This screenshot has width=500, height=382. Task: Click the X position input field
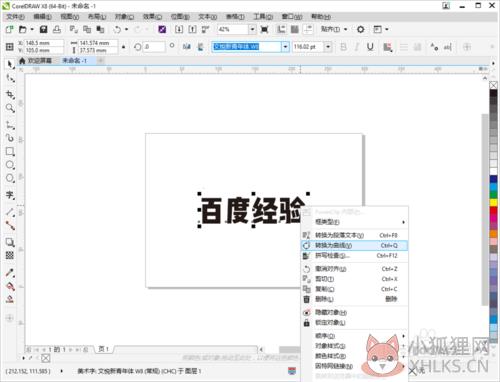(44, 43)
